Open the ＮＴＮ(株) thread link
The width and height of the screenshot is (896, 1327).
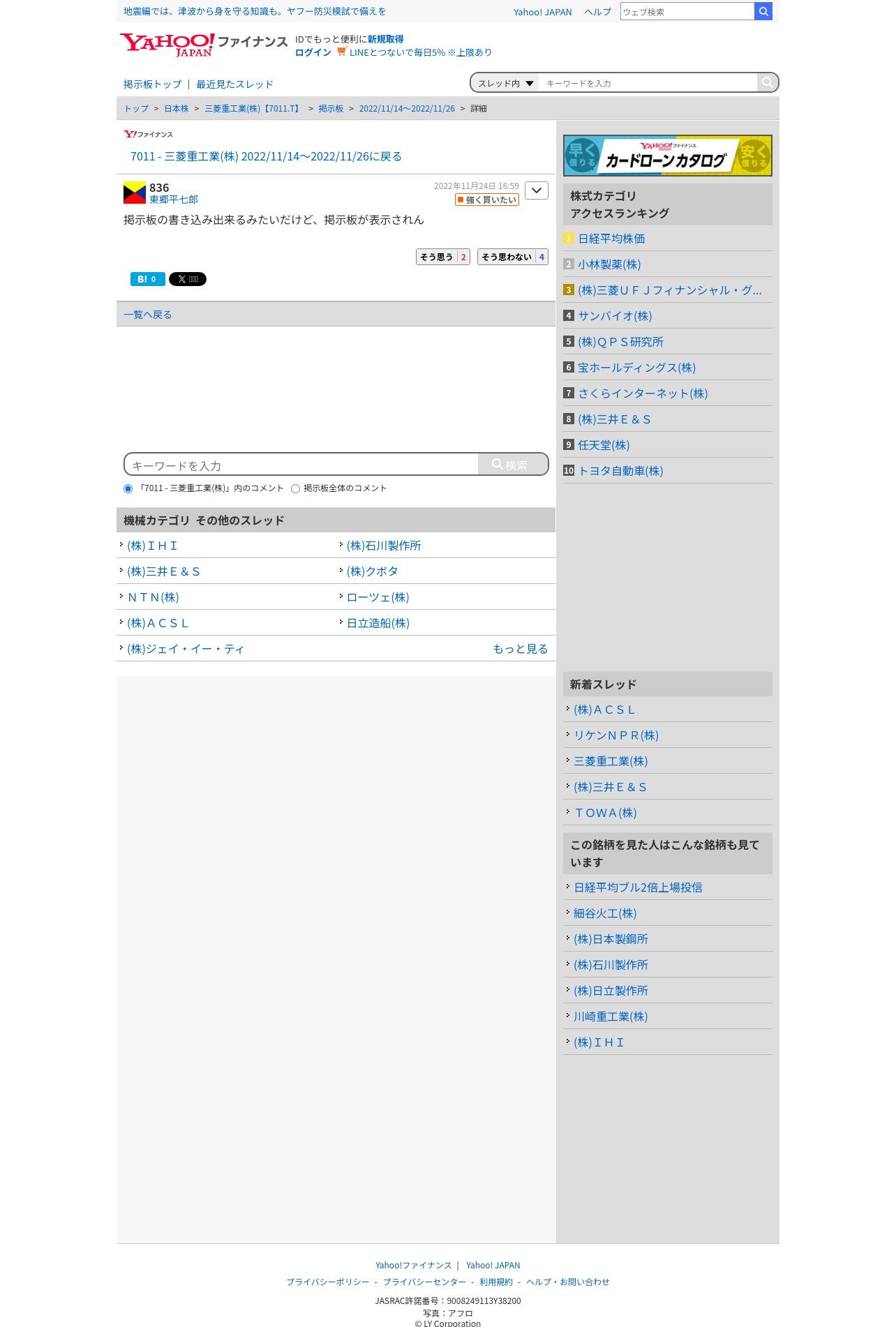pos(153,597)
